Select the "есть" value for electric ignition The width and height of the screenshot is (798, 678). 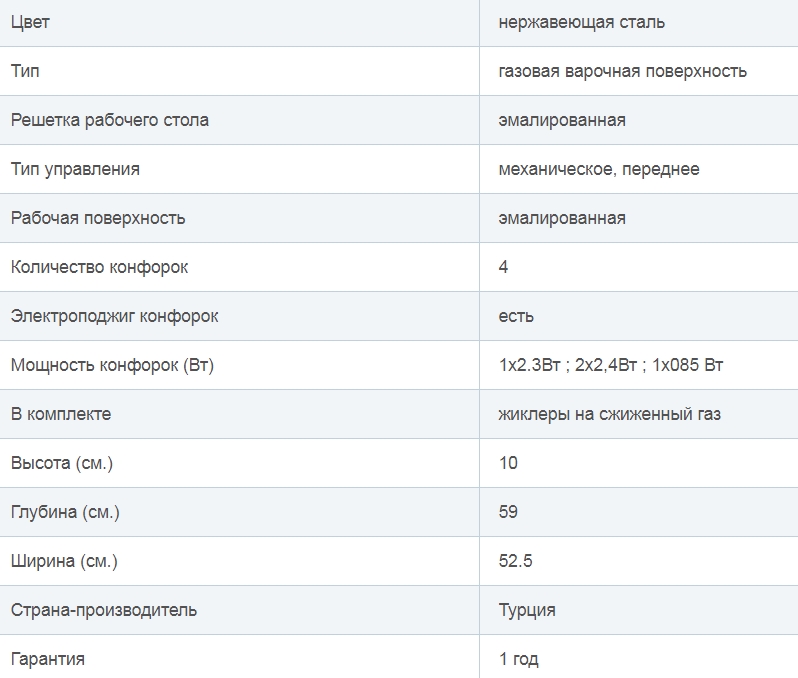click(516, 316)
